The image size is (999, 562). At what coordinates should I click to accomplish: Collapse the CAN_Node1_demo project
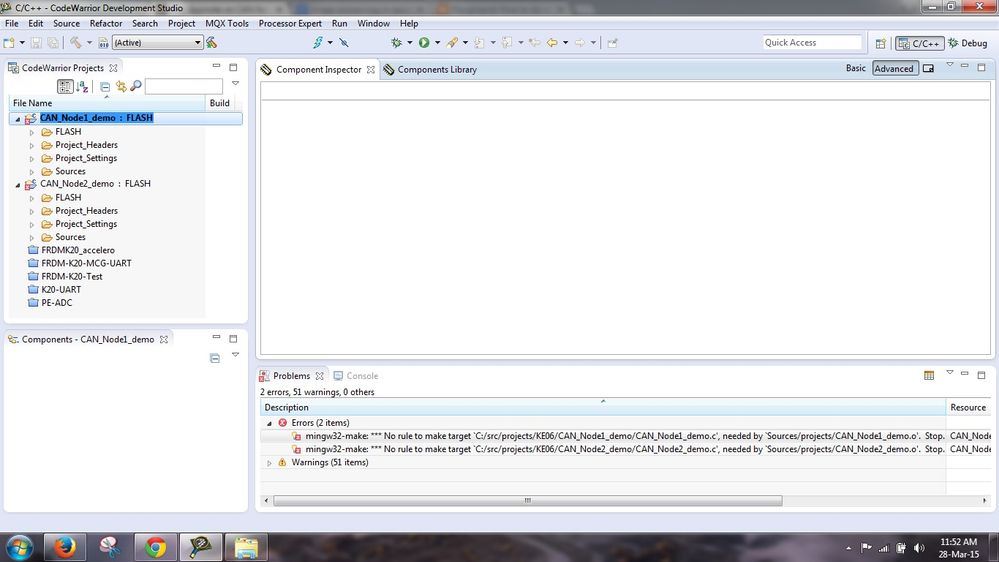tap(18, 119)
